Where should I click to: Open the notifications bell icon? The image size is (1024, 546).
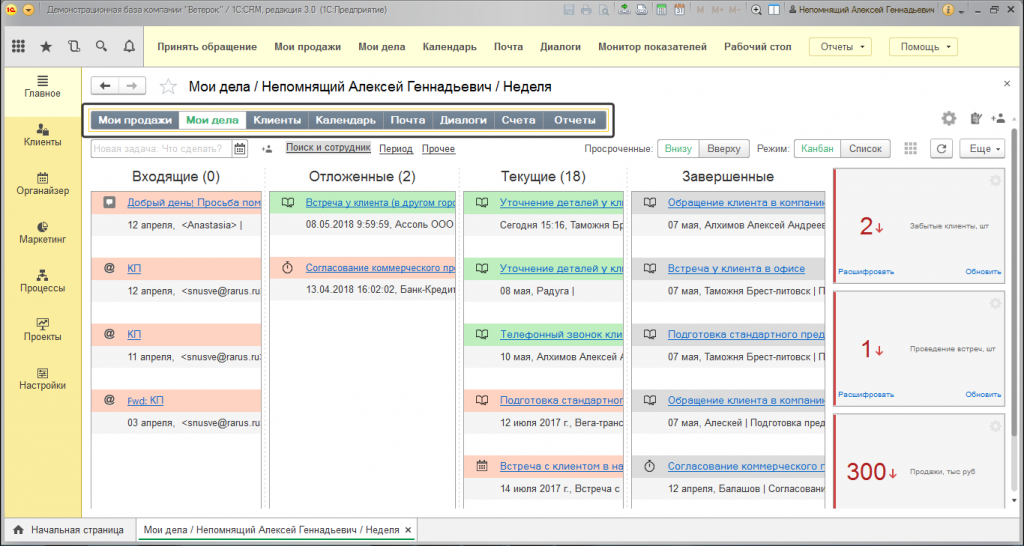pos(129,46)
